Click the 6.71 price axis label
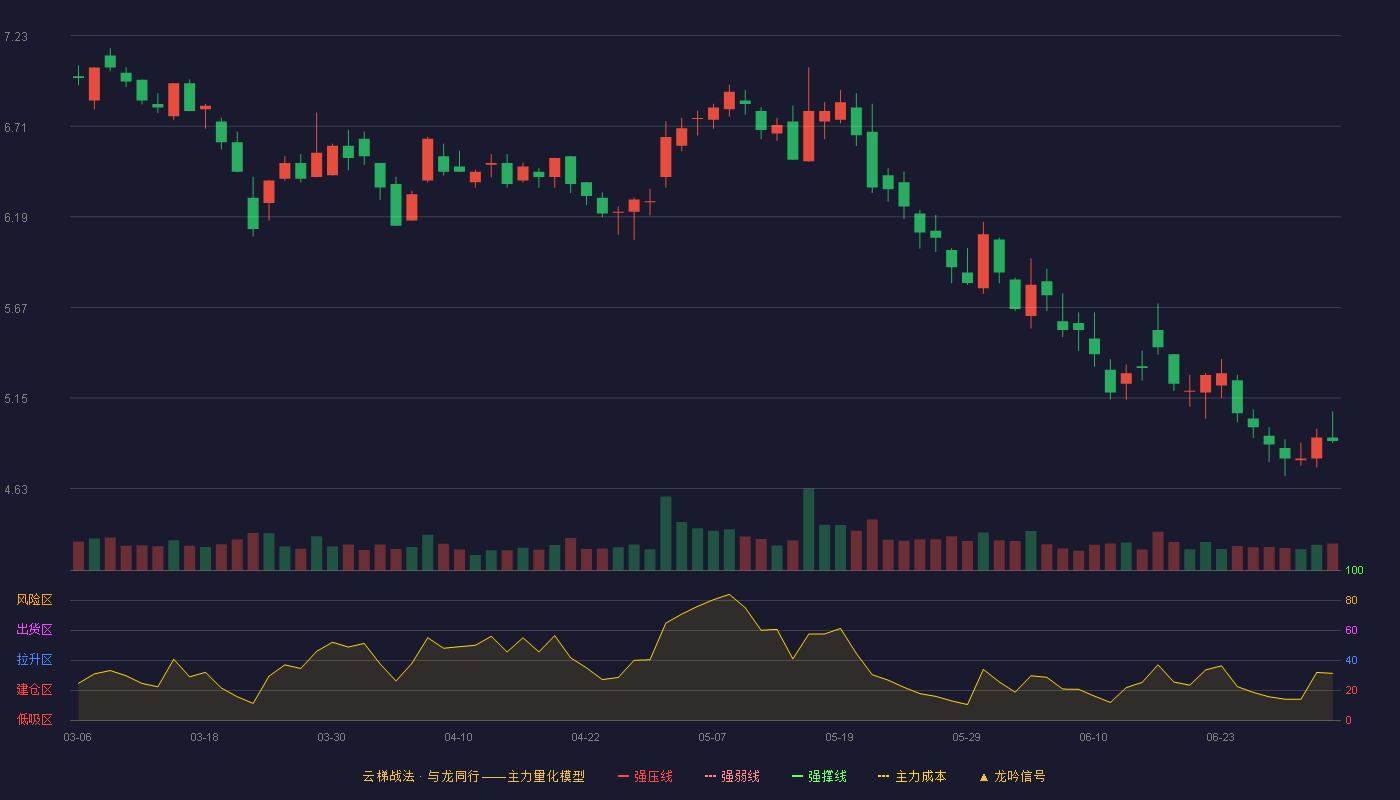The height and width of the screenshot is (800, 1400). click(16, 127)
